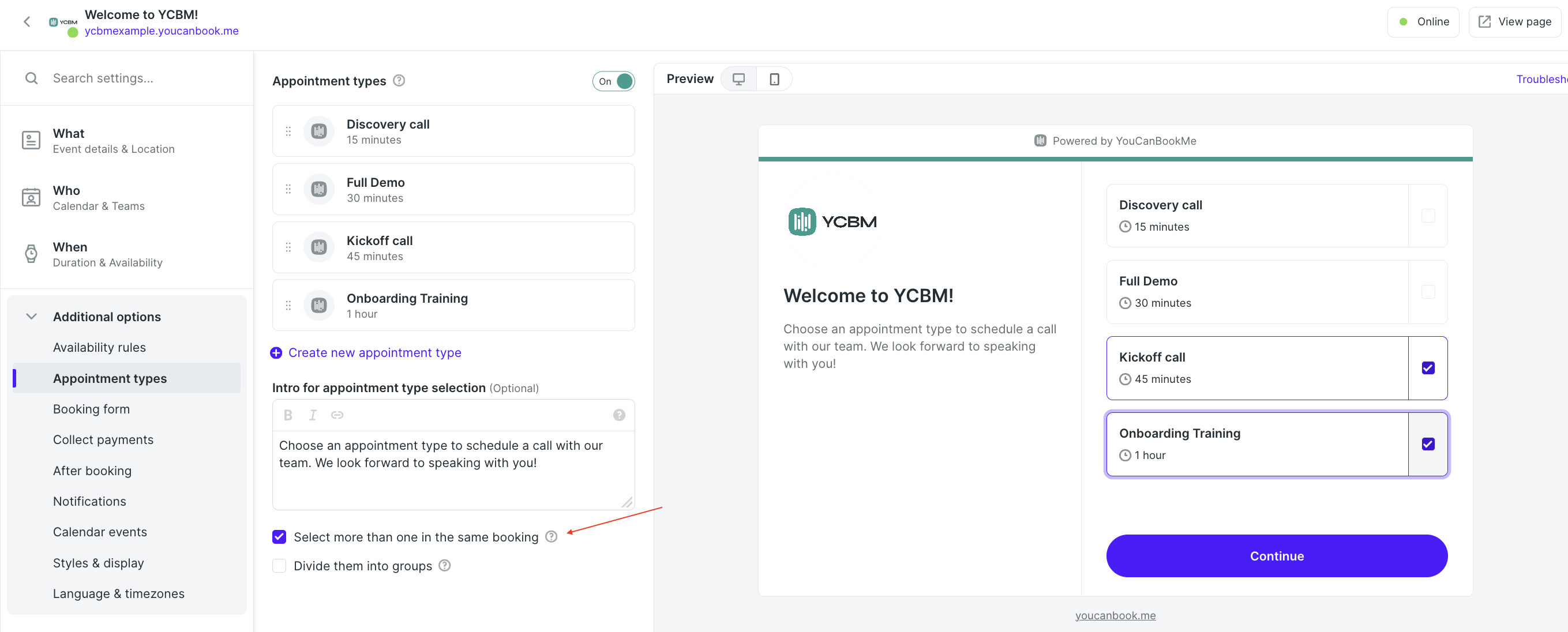Screen dimensions: 1568x632
Task: Click the Discovery call type icon
Action: [319, 131]
